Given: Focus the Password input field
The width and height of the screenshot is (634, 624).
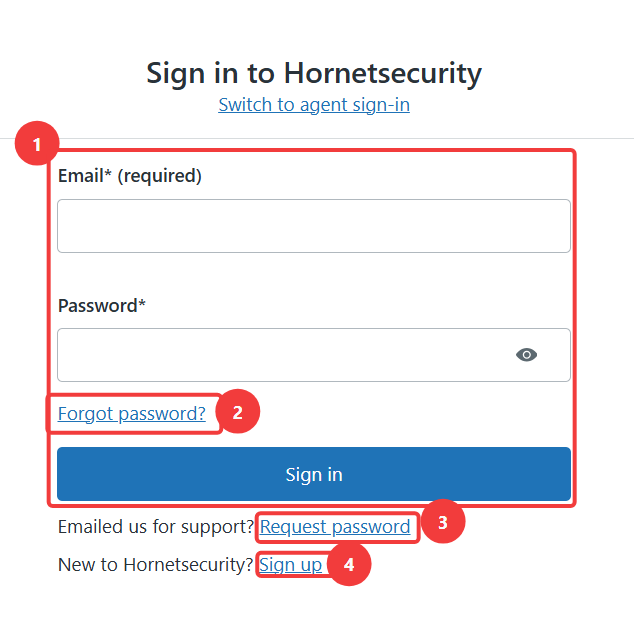Looking at the screenshot, I should click(x=314, y=355).
